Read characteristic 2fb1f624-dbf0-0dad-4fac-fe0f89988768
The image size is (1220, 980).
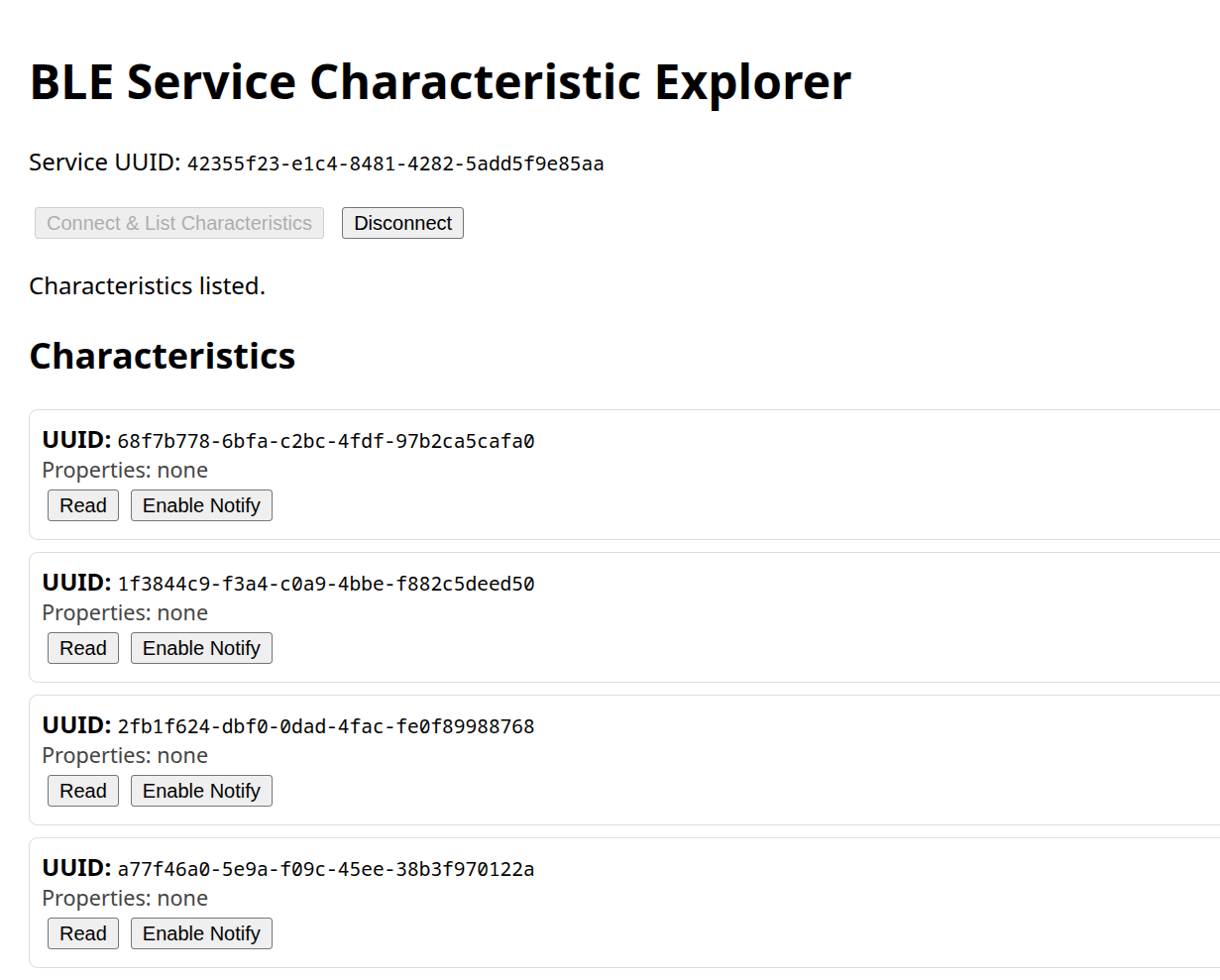82,790
